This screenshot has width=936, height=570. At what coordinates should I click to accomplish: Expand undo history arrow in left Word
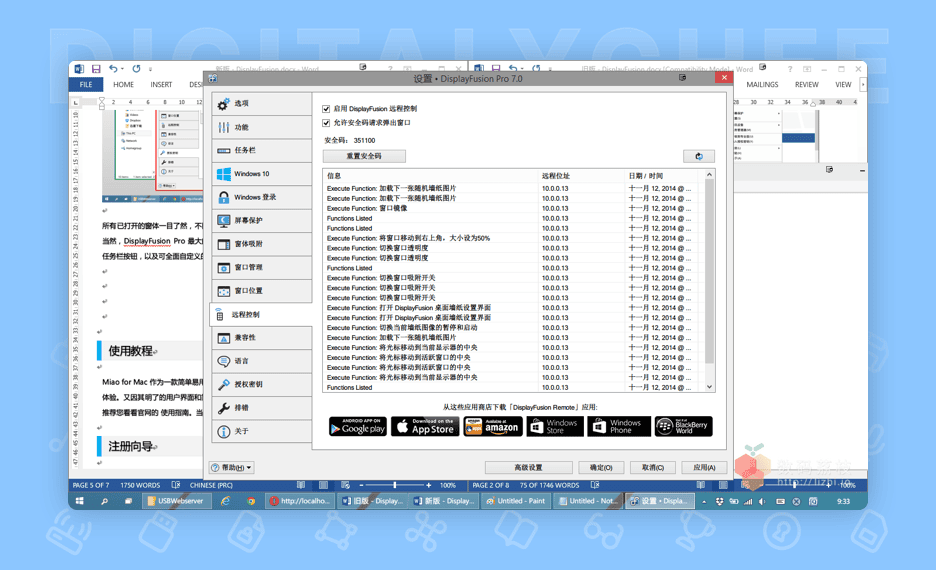[122, 69]
